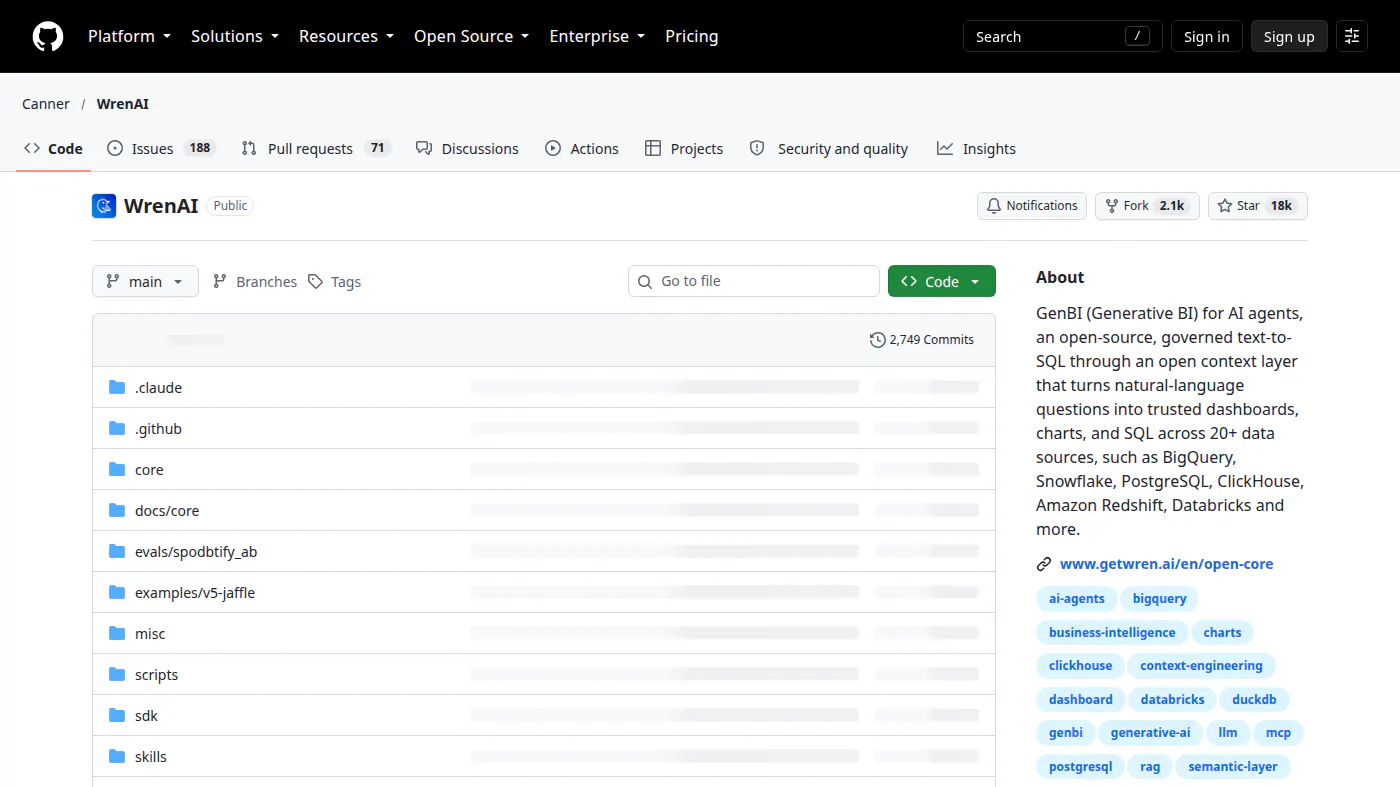1400x787 pixels.
Task: Click the WrenAI repository avatar icon
Action: click(104, 206)
